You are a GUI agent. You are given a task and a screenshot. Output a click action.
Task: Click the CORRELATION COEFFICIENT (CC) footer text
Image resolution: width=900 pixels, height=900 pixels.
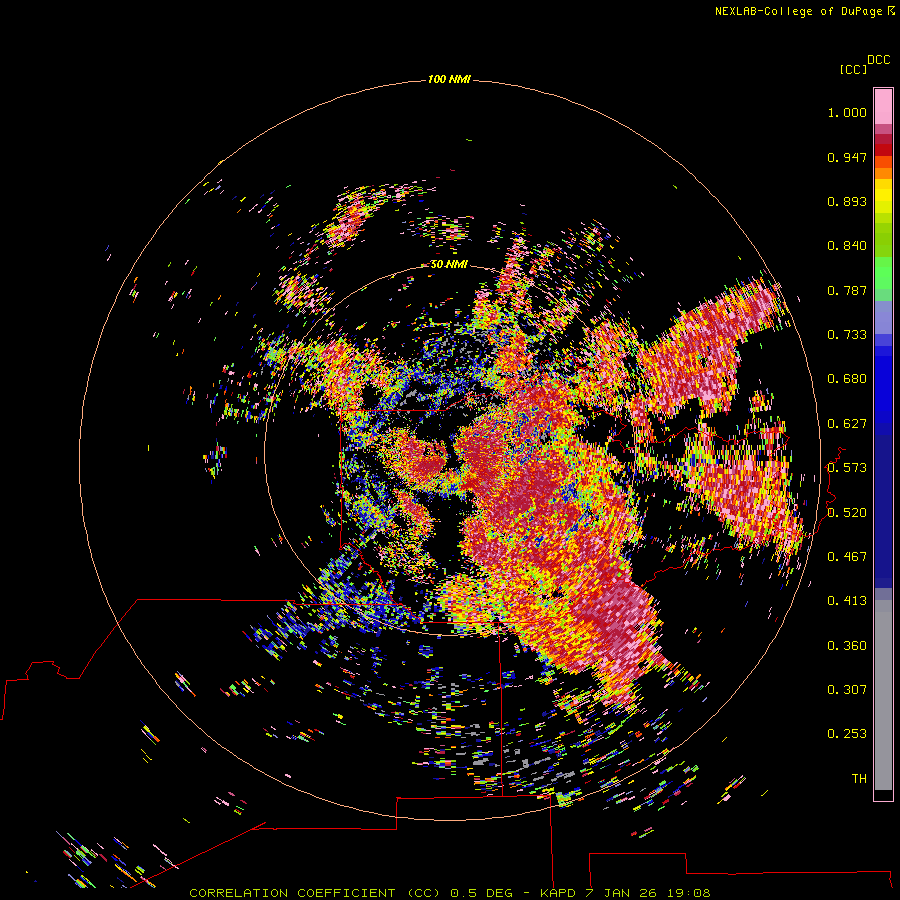pos(315,893)
